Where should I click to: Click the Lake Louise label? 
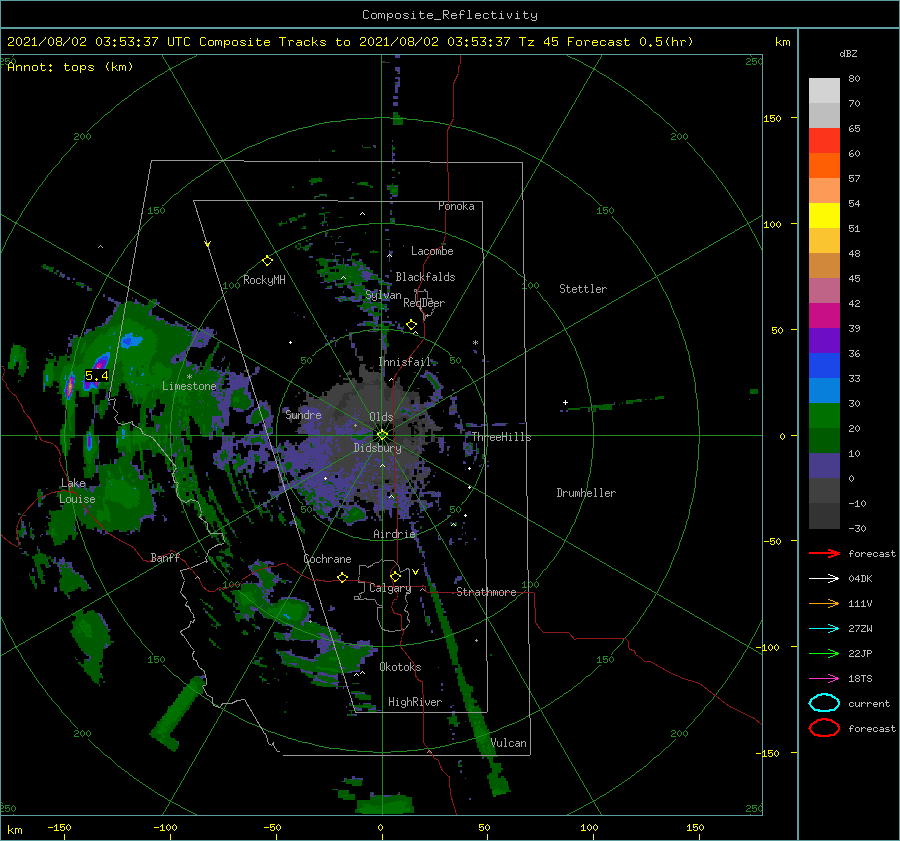click(x=77, y=491)
